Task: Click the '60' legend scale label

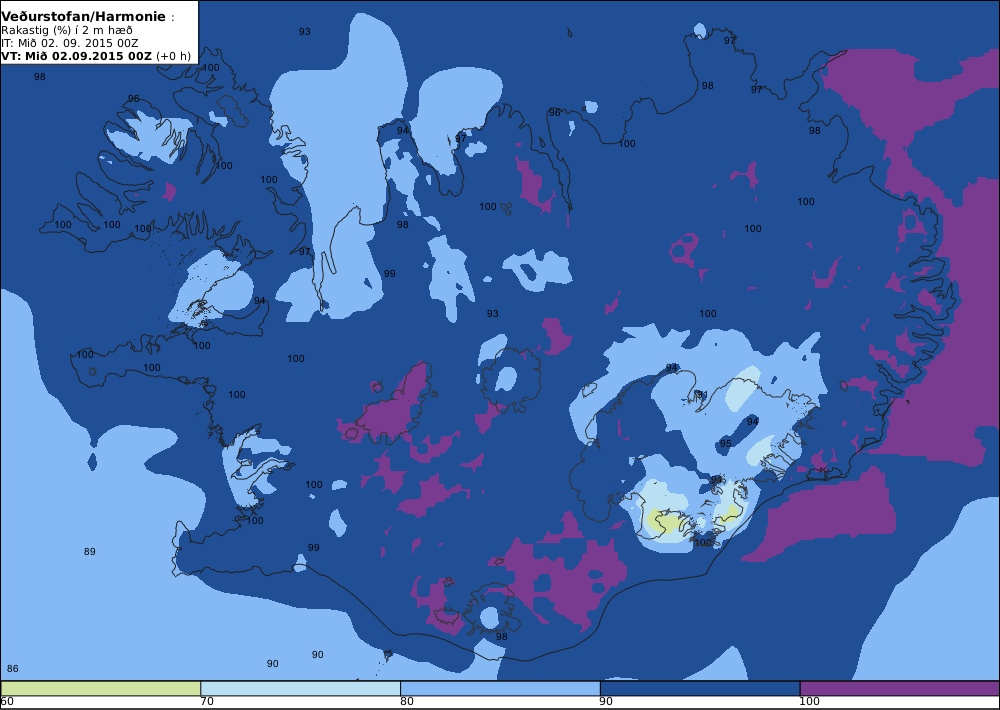Action: [x=7, y=702]
